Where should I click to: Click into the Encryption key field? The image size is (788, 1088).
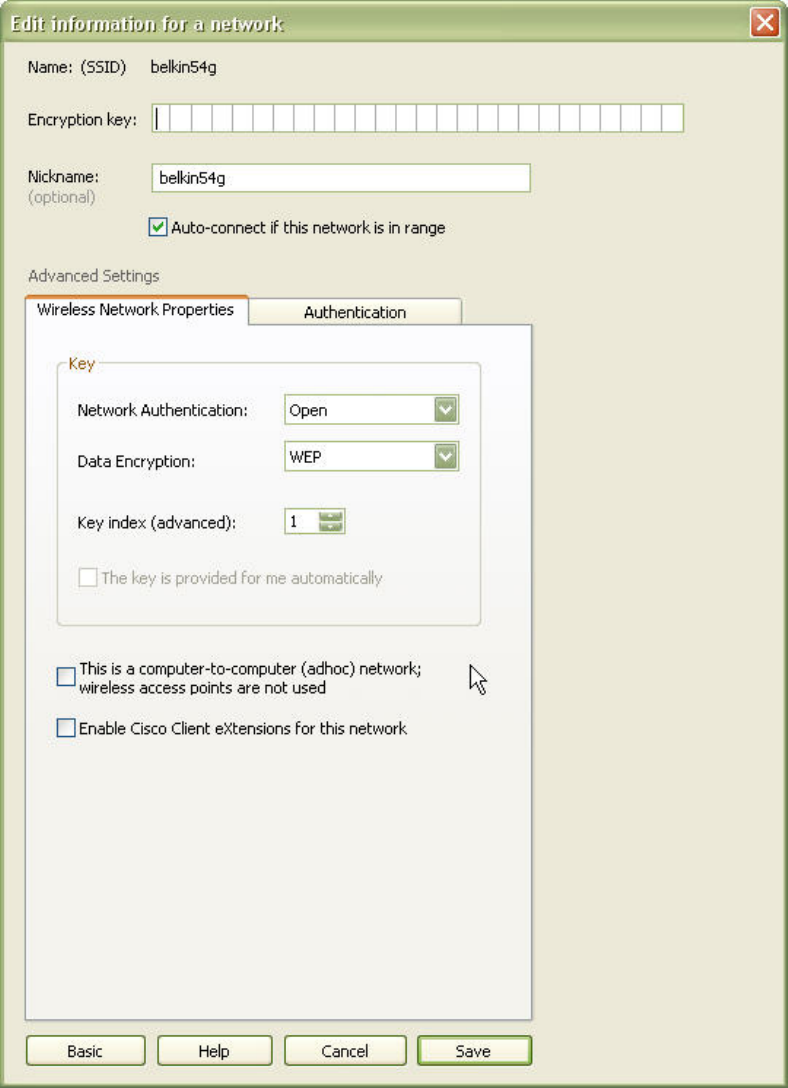coord(418,118)
